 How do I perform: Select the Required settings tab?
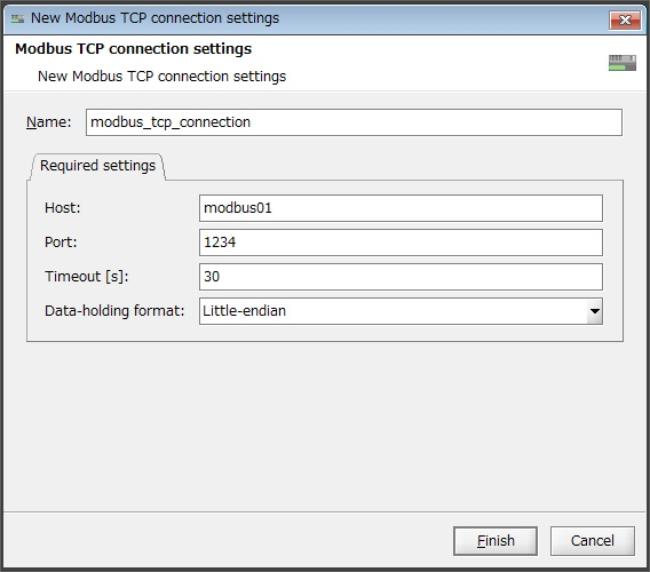(x=97, y=166)
